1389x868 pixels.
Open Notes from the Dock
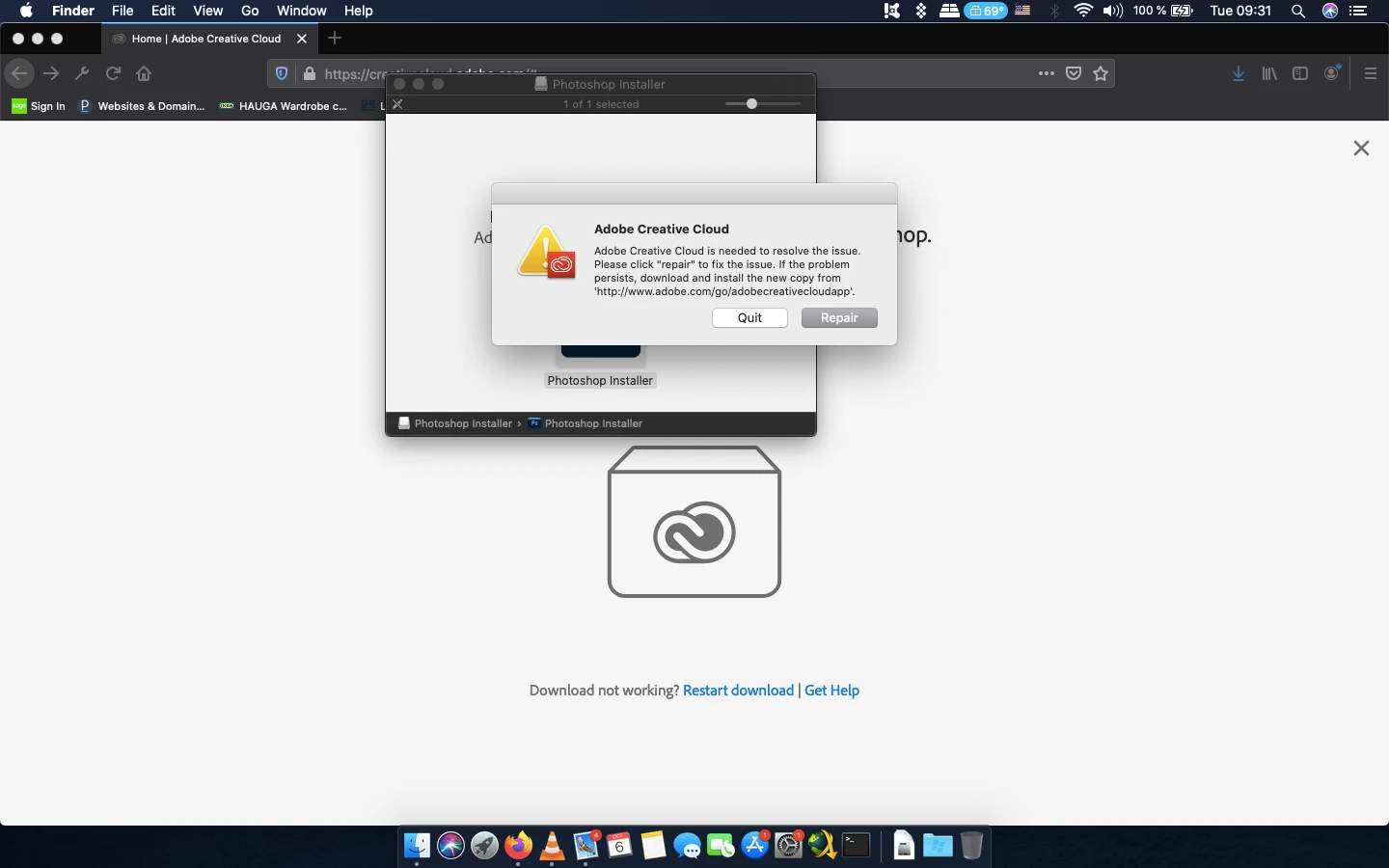[653, 846]
